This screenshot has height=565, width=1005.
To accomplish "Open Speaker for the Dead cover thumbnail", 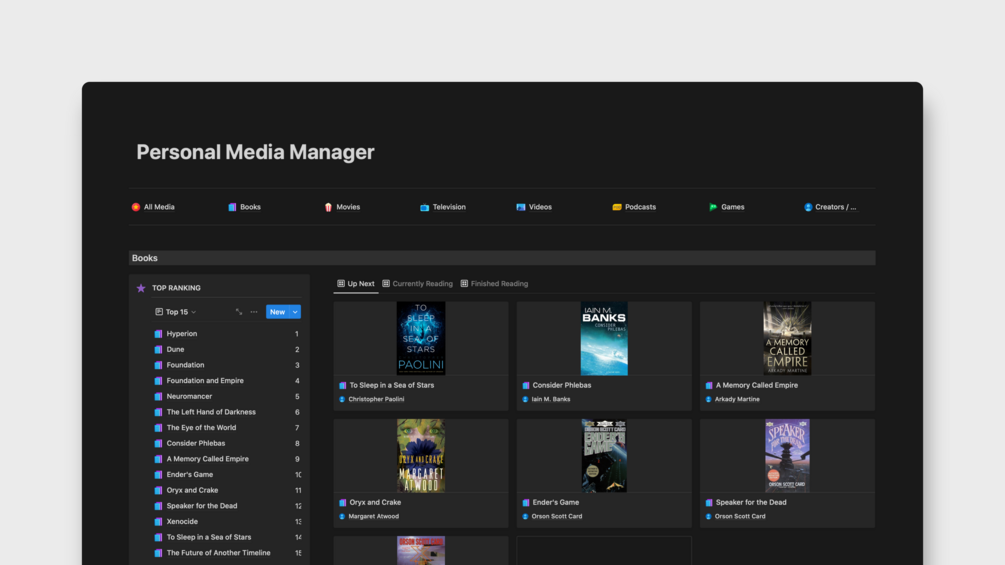I will pyautogui.click(x=787, y=455).
